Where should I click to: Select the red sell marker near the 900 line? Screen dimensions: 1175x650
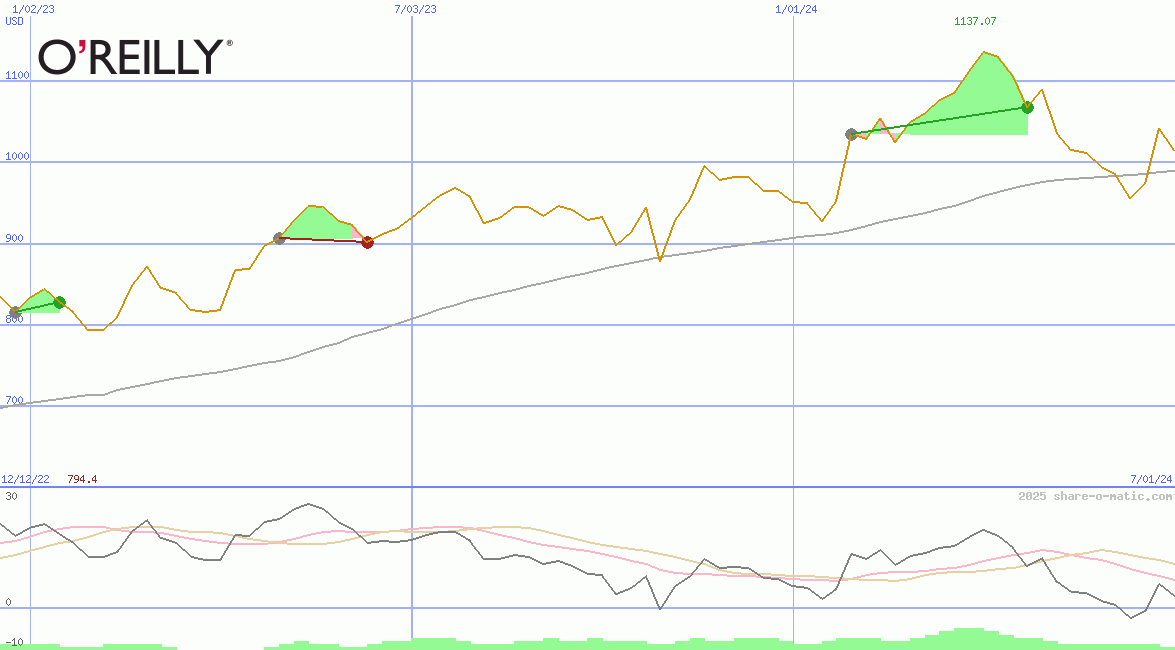(x=367, y=241)
